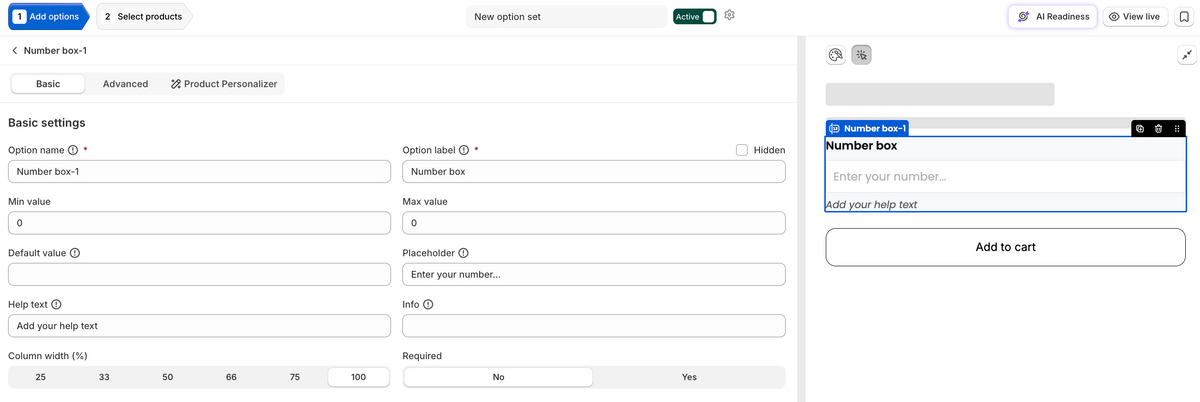Switch to the Basic tab
Viewport: 1200px width, 402px height.
coord(48,84)
